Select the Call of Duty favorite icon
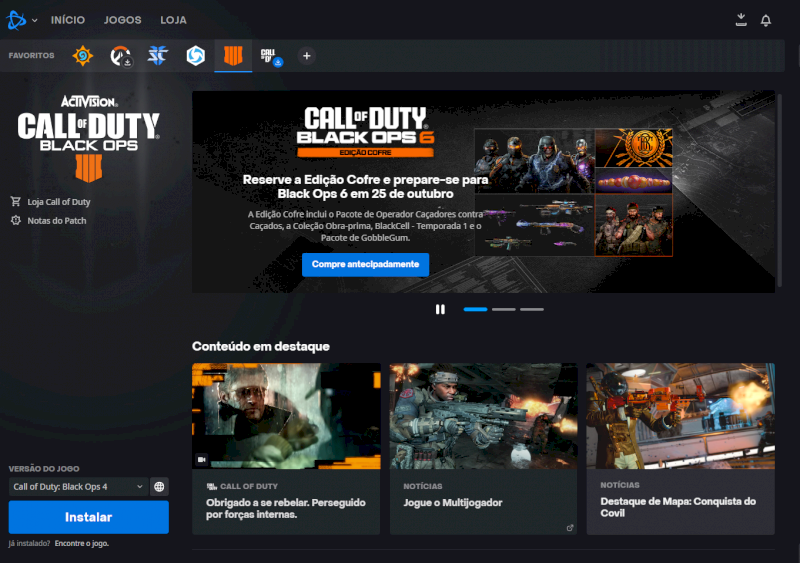This screenshot has height=563, width=800. (x=270, y=57)
